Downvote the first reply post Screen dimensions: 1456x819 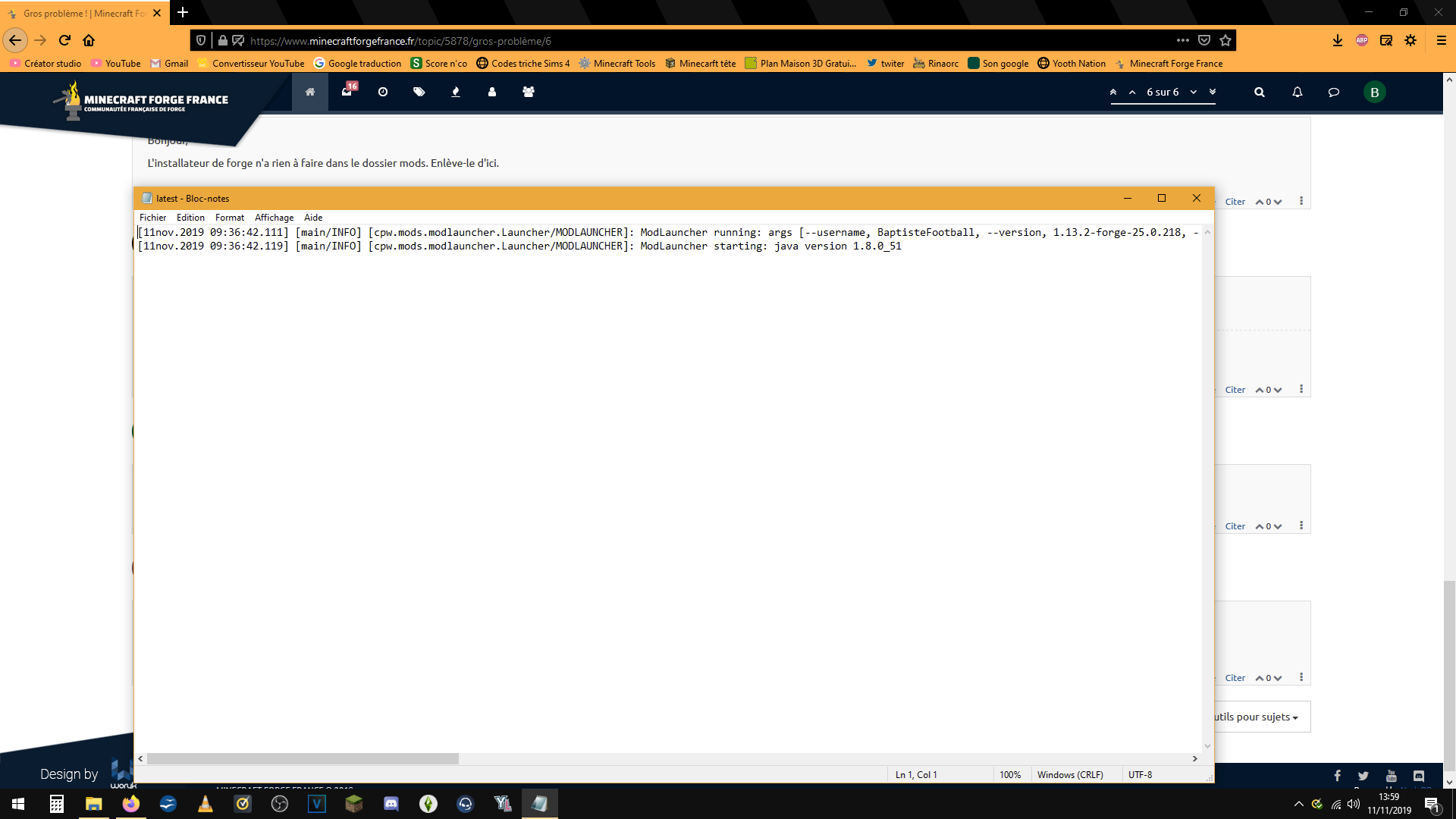tap(1278, 202)
